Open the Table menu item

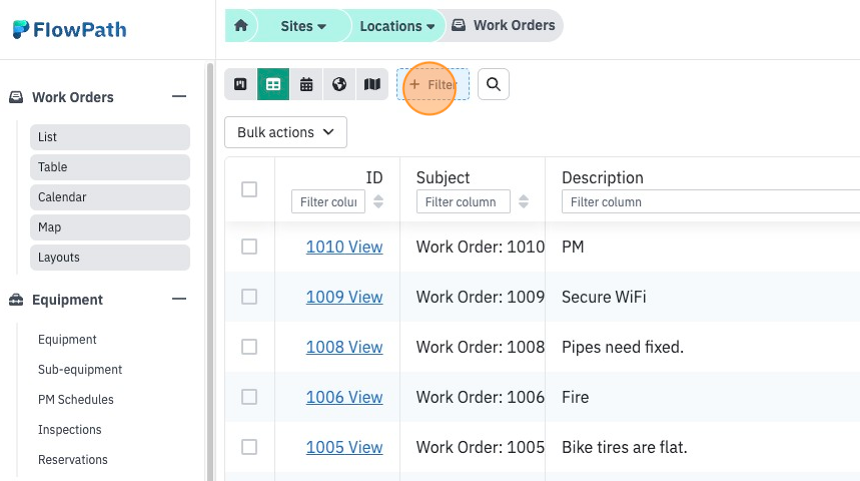(x=110, y=167)
